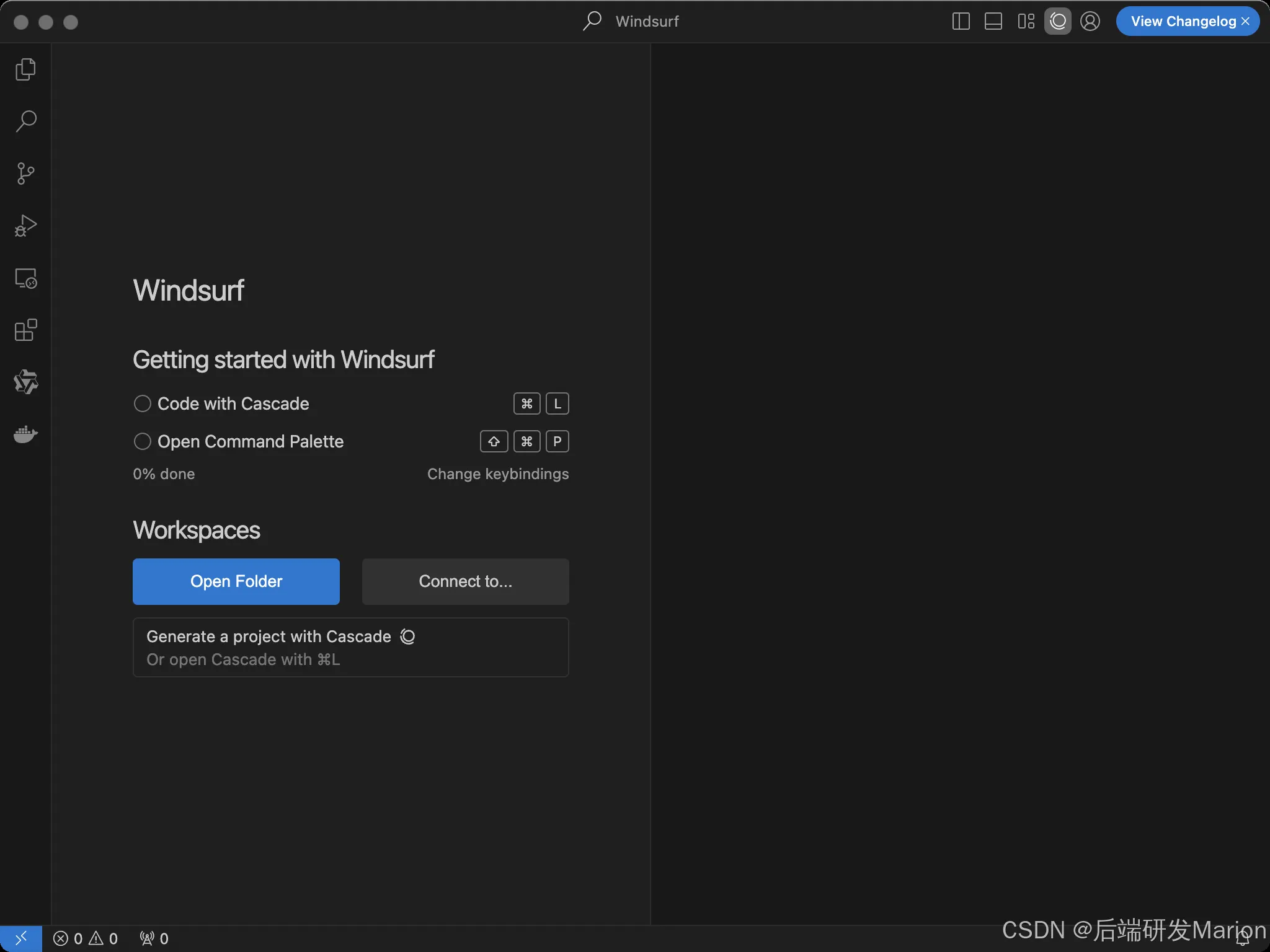Click the View Changelog button
The height and width of the screenshot is (952, 1270).
click(x=1183, y=21)
